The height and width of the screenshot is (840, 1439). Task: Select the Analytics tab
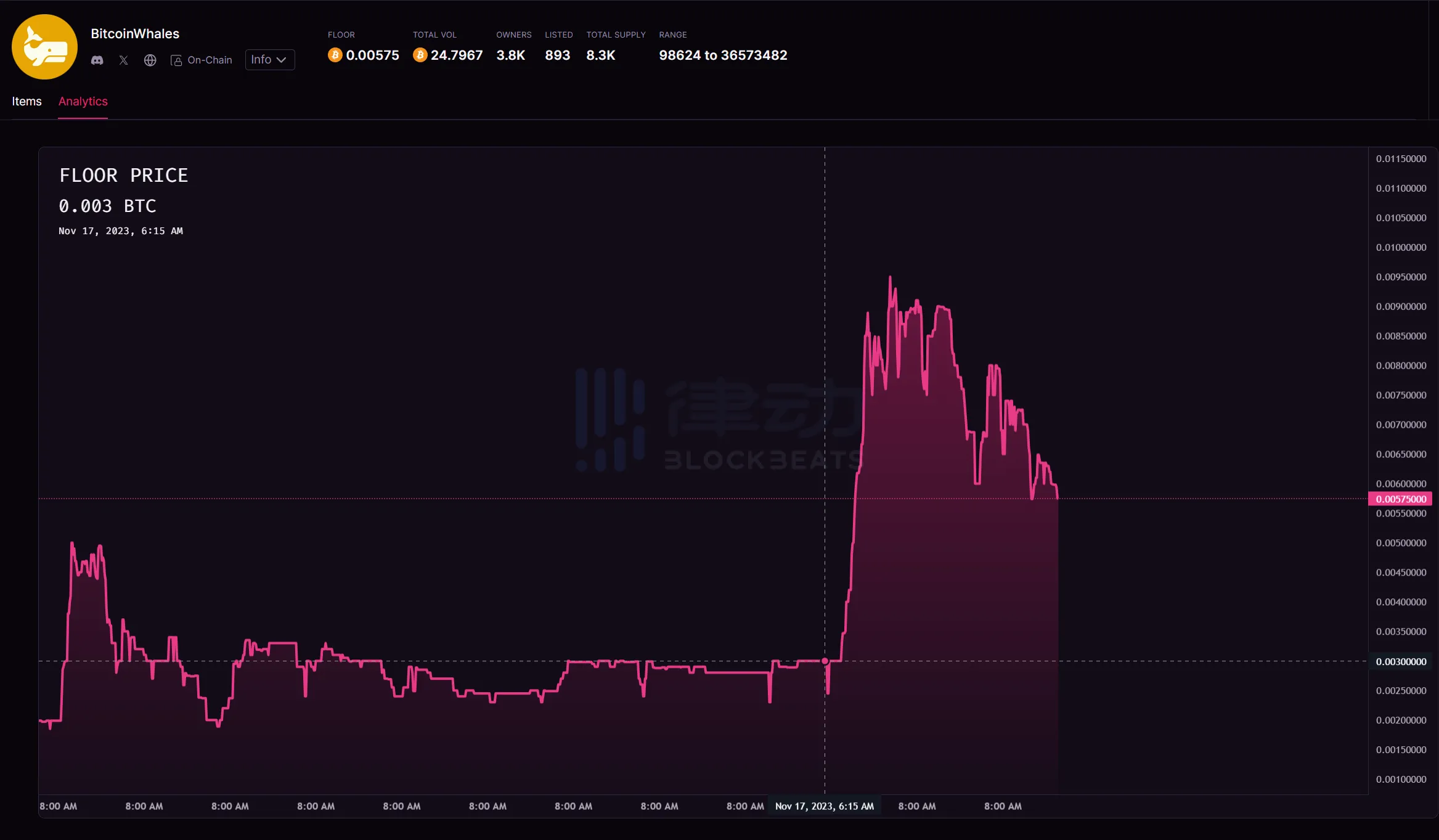(83, 102)
